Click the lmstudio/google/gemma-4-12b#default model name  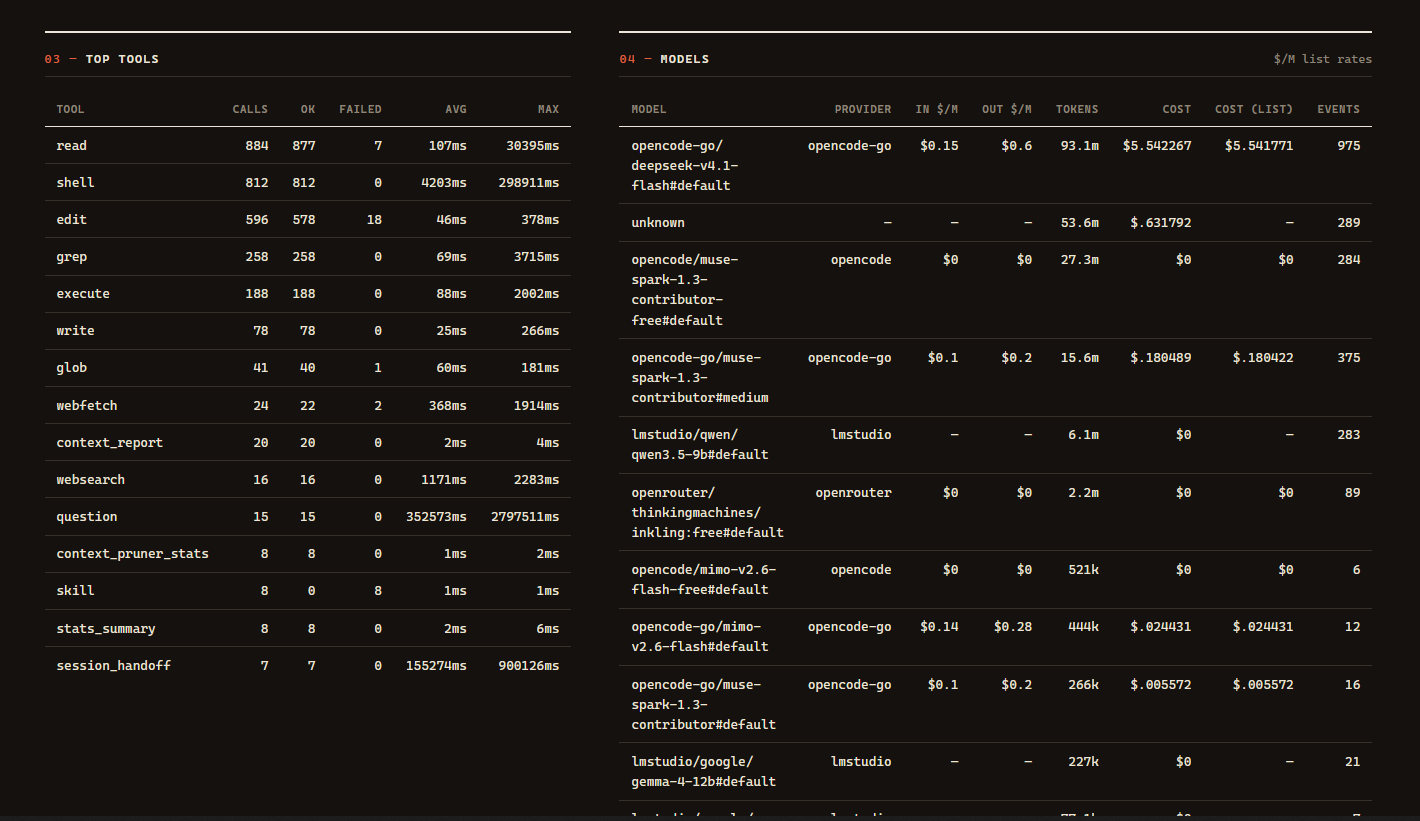[704, 772]
